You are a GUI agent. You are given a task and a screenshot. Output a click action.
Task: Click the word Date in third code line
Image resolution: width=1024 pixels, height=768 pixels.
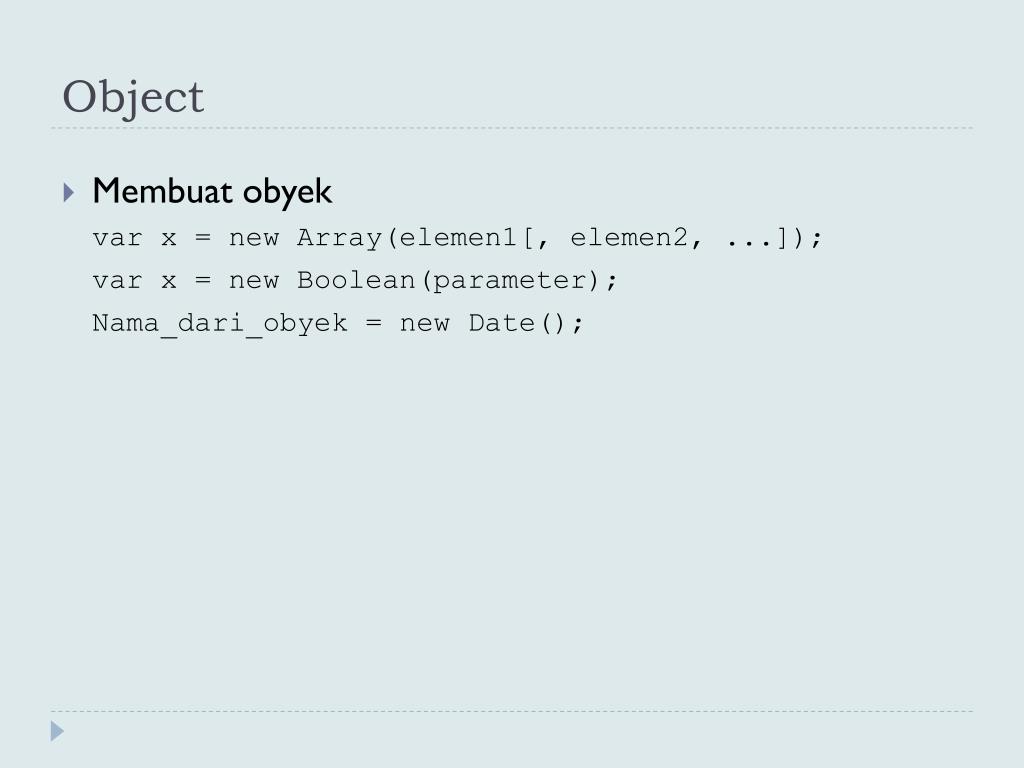point(502,323)
